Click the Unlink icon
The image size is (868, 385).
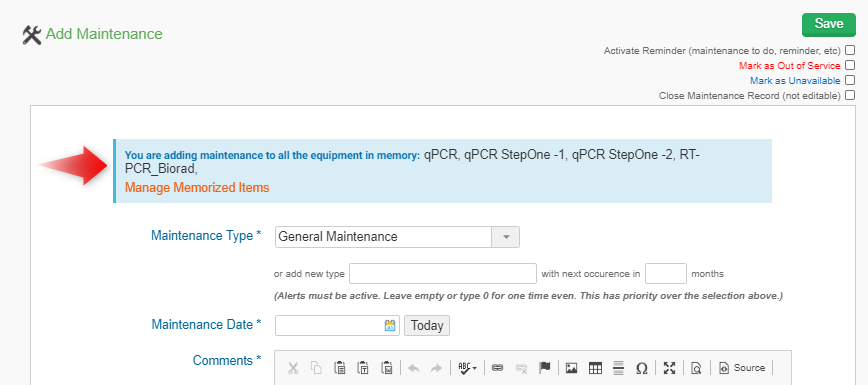521,367
